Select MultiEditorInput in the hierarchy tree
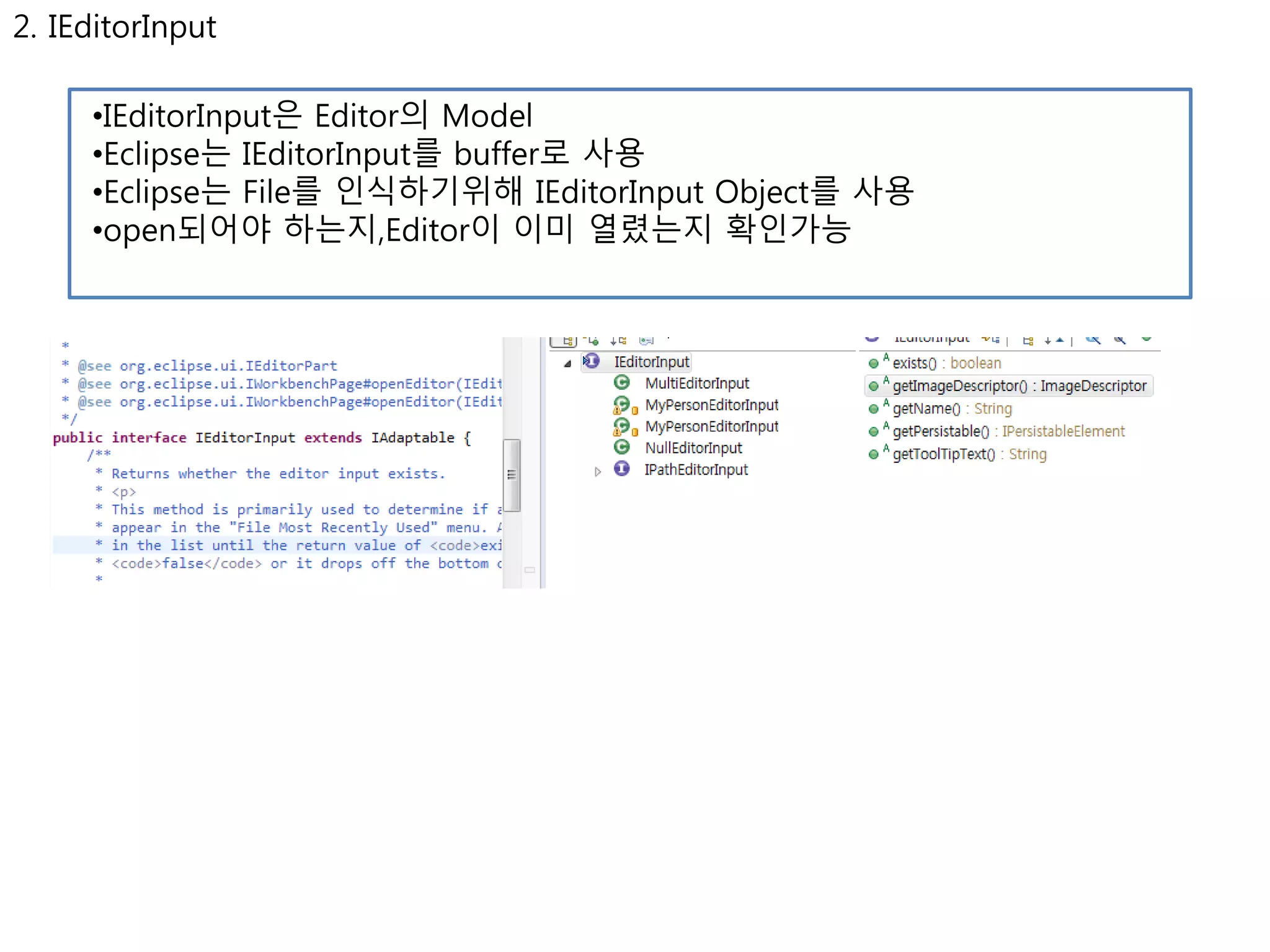The height and width of the screenshot is (952, 1270). pos(697,384)
